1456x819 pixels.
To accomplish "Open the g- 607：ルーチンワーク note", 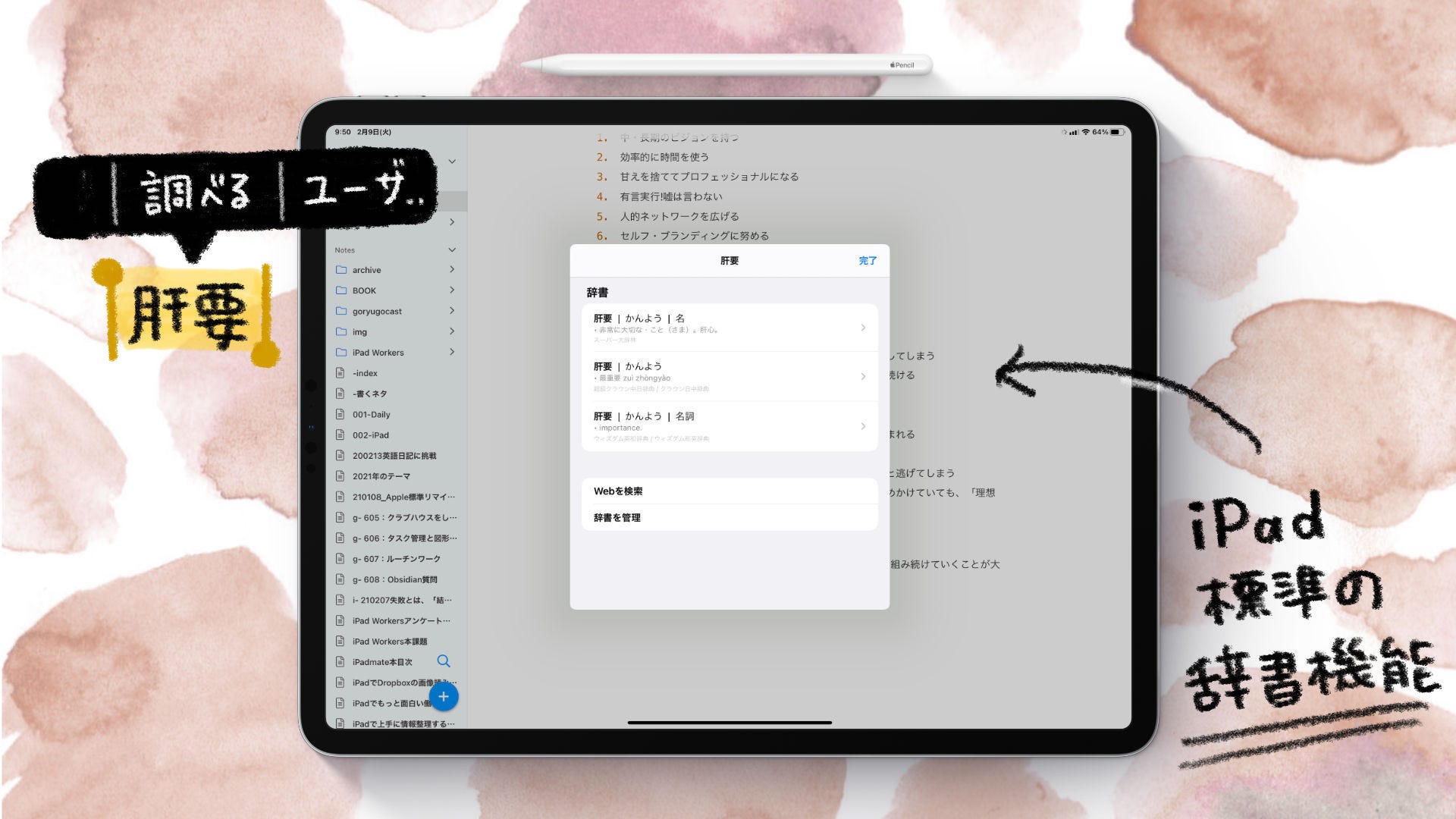I will [396, 559].
